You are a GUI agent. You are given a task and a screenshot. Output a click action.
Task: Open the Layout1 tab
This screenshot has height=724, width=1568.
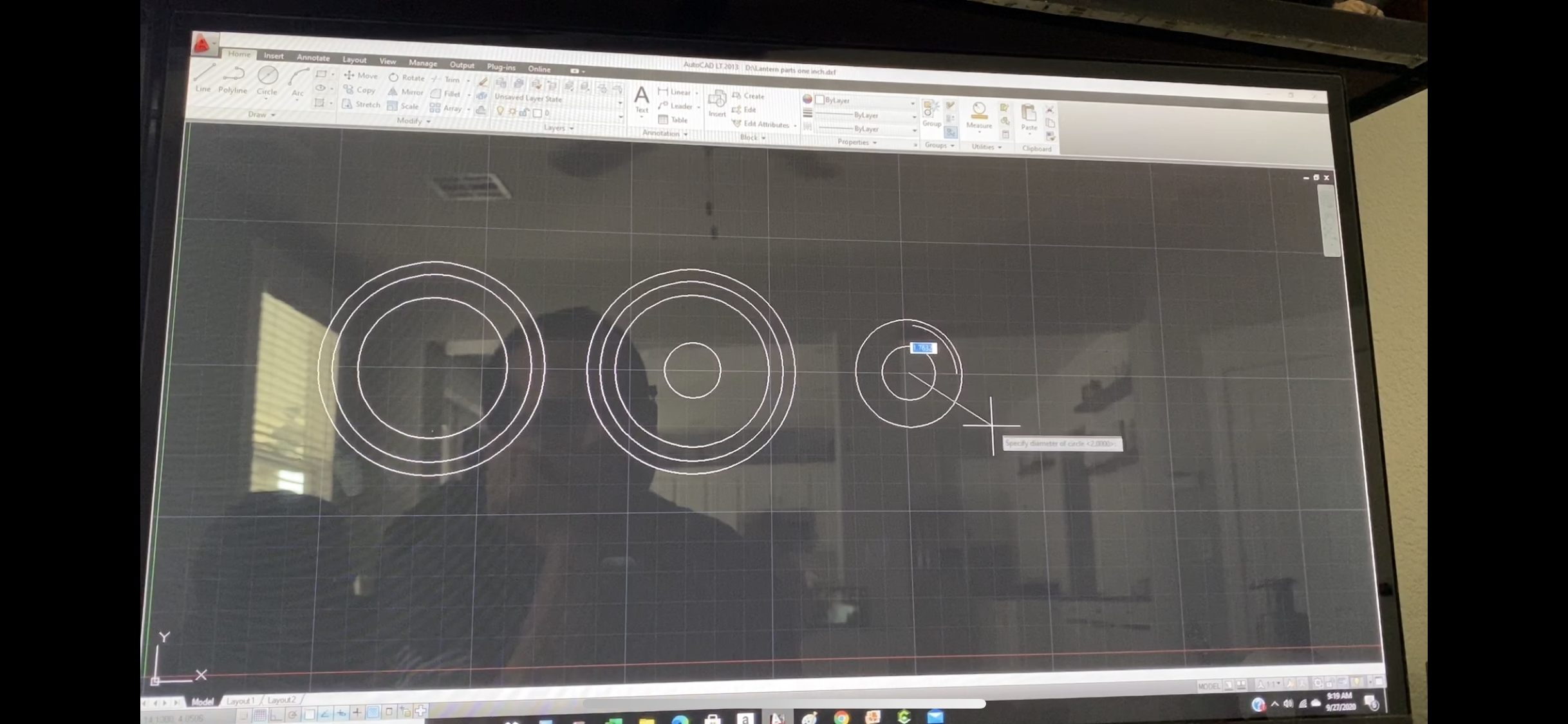coord(241,701)
